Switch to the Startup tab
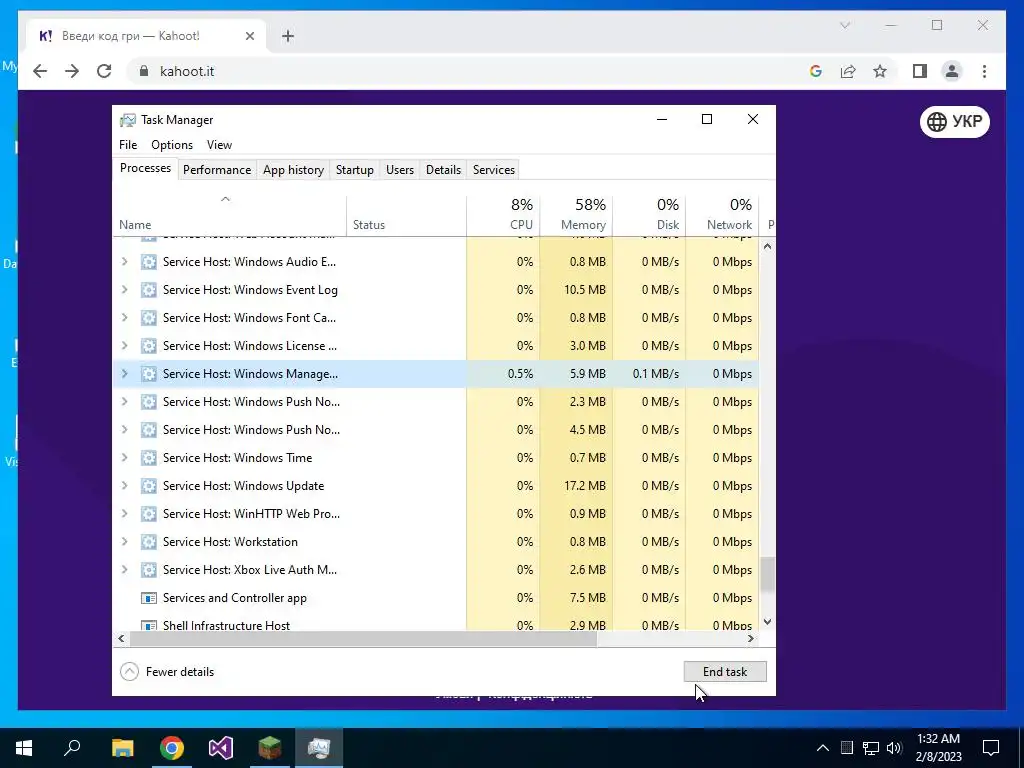1024x768 pixels. (x=355, y=170)
